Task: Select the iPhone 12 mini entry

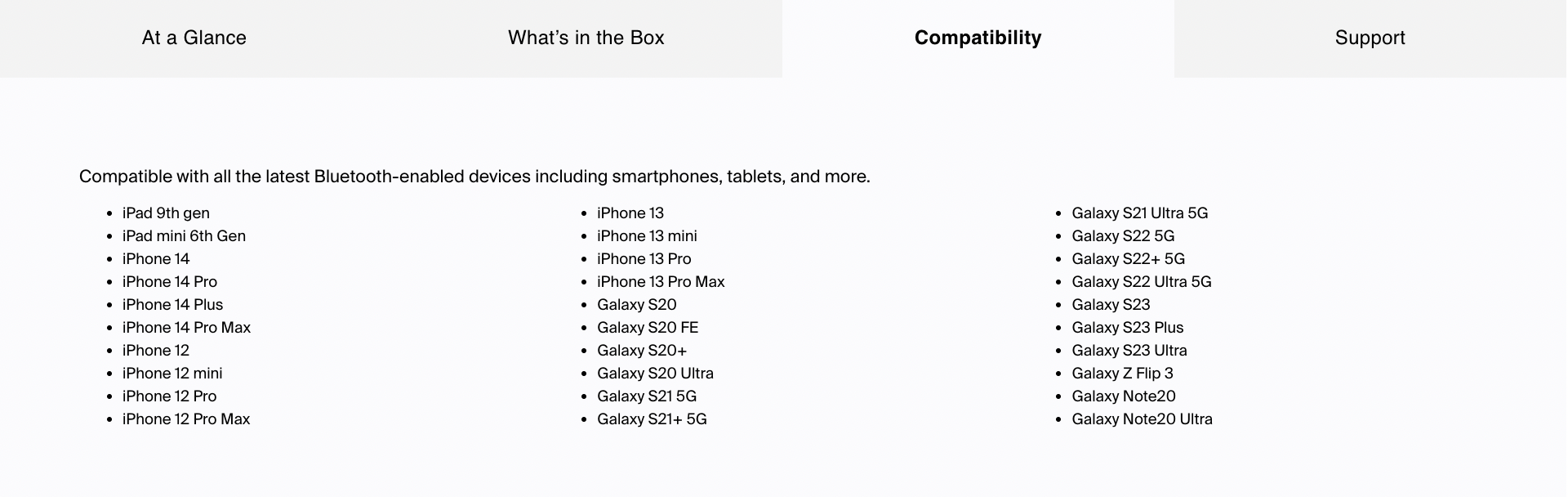Action: coord(172,374)
